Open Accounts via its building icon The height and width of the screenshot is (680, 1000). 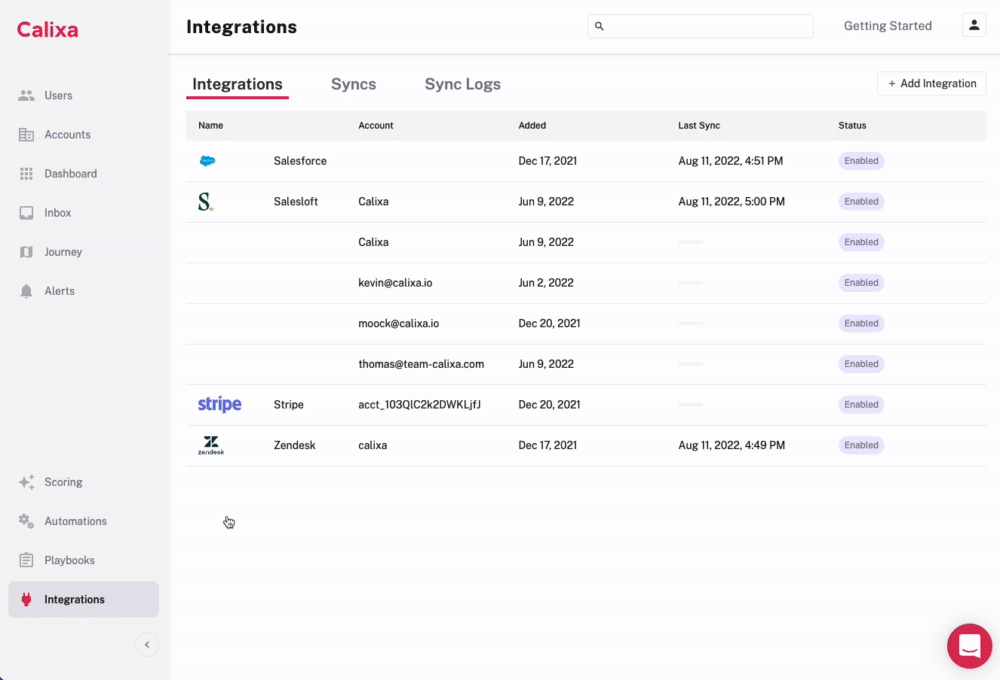26,135
